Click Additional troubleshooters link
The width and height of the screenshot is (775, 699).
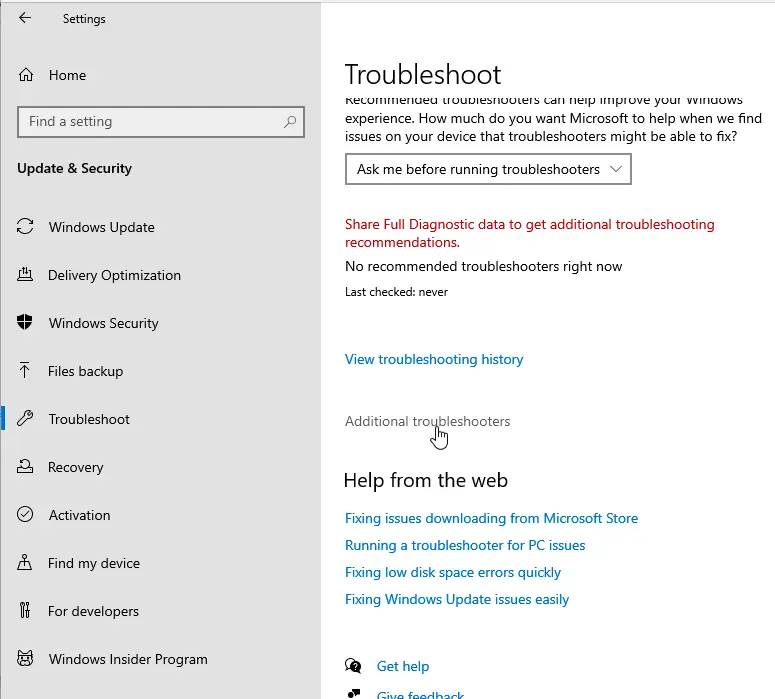(x=427, y=421)
